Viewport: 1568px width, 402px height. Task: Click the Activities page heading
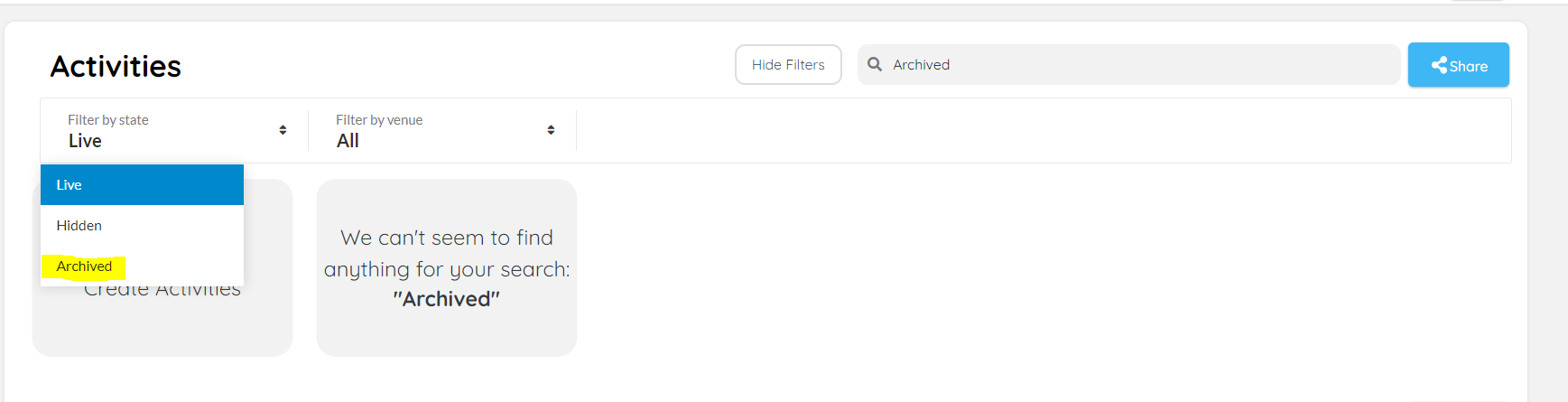point(116,66)
